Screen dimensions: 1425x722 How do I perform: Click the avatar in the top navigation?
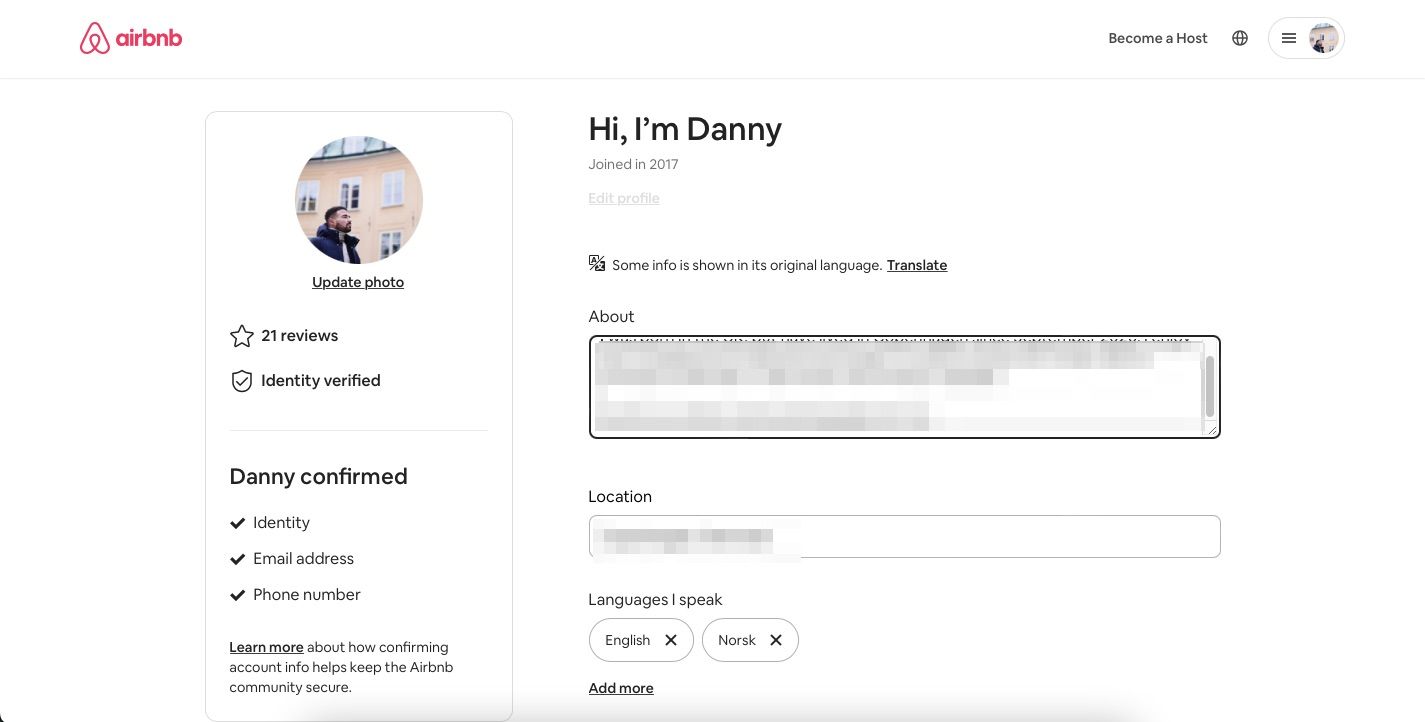click(x=1322, y=38)
